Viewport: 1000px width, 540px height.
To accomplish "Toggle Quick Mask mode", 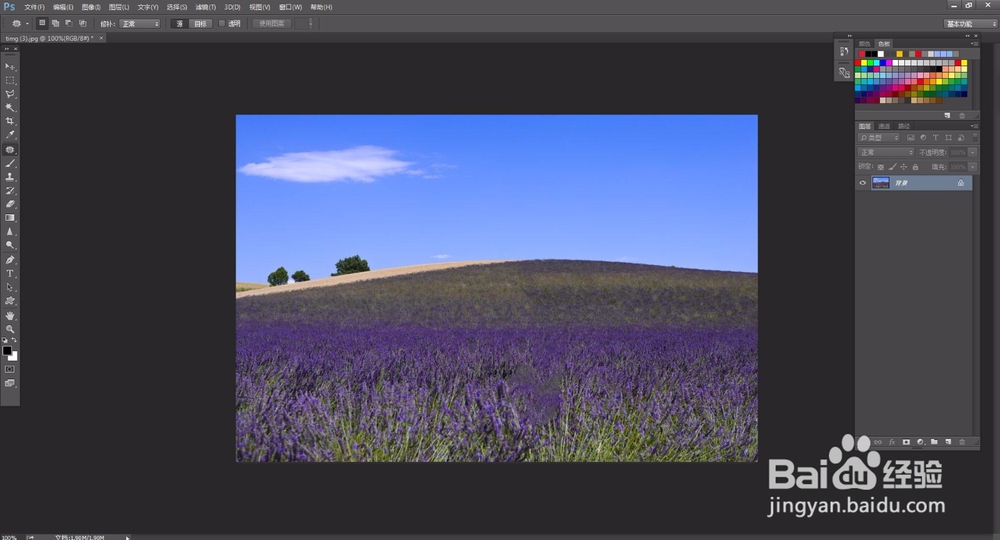I will [x=10, y=369].
